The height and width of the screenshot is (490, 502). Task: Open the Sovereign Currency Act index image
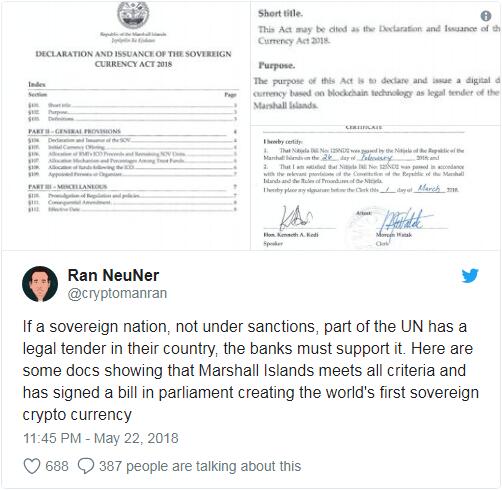(126, 125)
